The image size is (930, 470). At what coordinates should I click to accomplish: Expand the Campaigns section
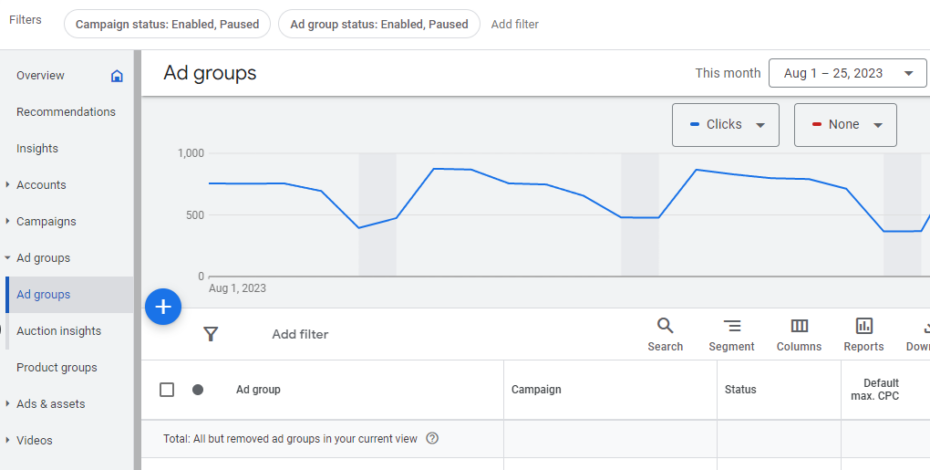(x=7, y=221)
